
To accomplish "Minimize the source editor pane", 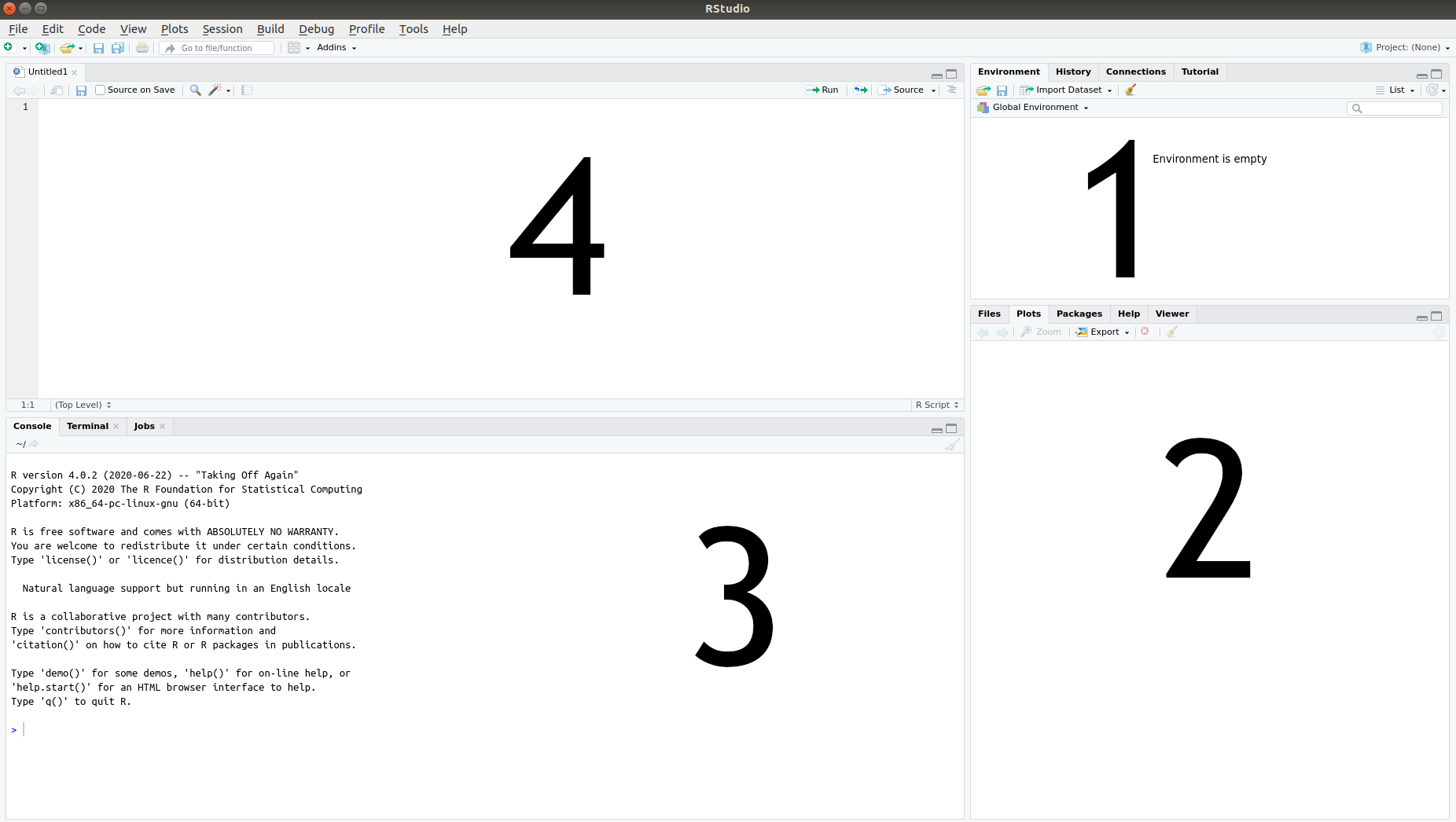I will [936, 75].
